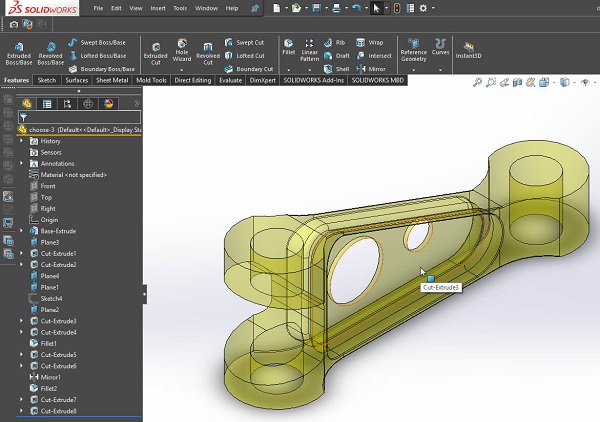The image size is (600, 422).
Task: Click the Swept Cut button
Action: click(x=249, y=43)
